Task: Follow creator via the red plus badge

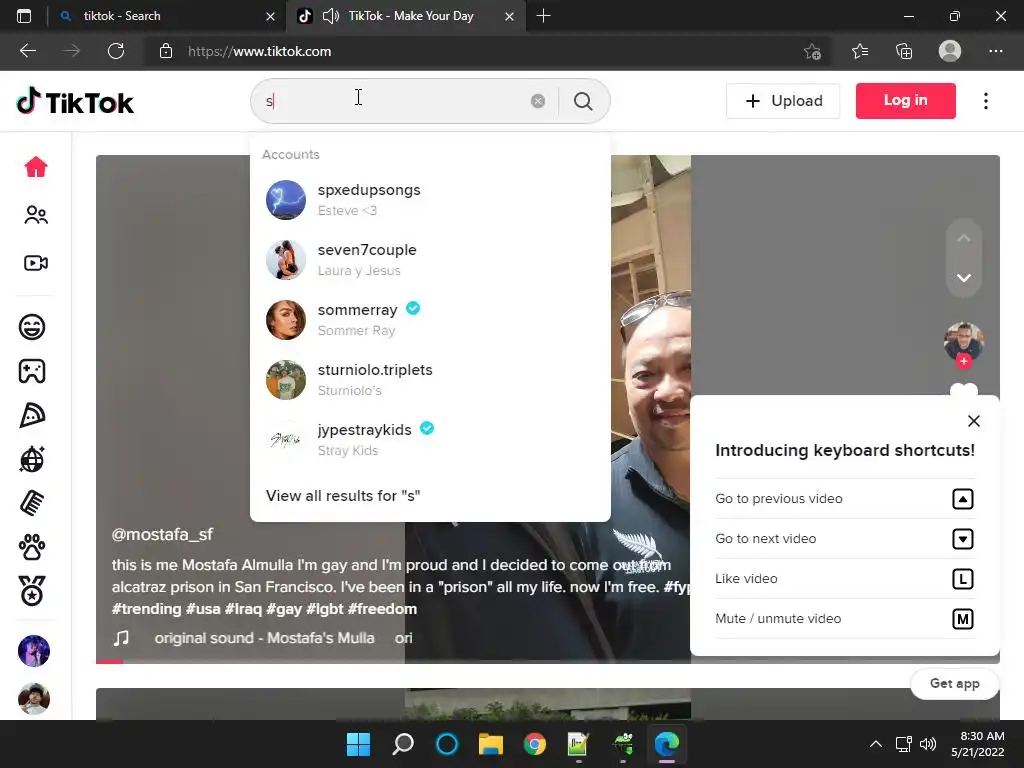Action: [963, 360]
